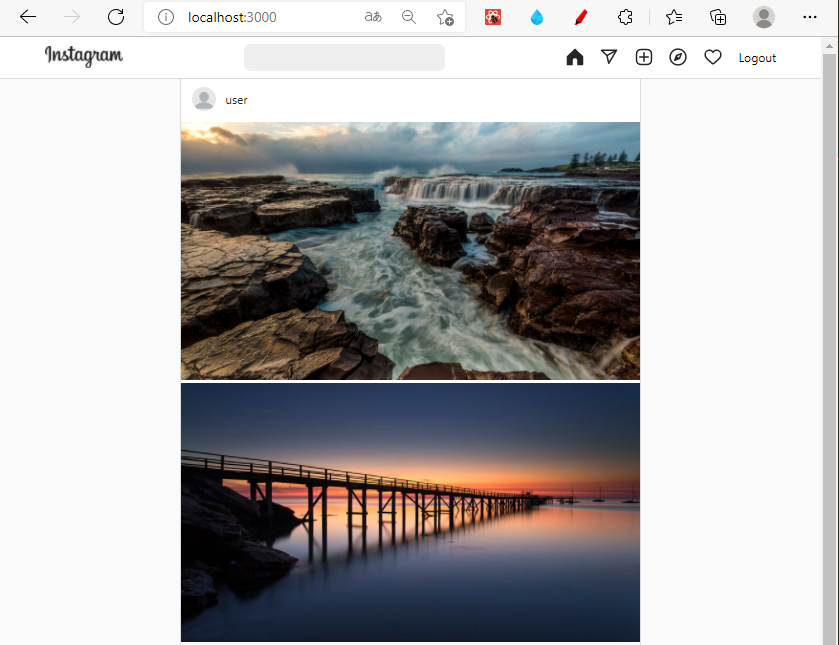Click the localhost:3000 address bar
The image size is (839, 645).
pos(232,17)
